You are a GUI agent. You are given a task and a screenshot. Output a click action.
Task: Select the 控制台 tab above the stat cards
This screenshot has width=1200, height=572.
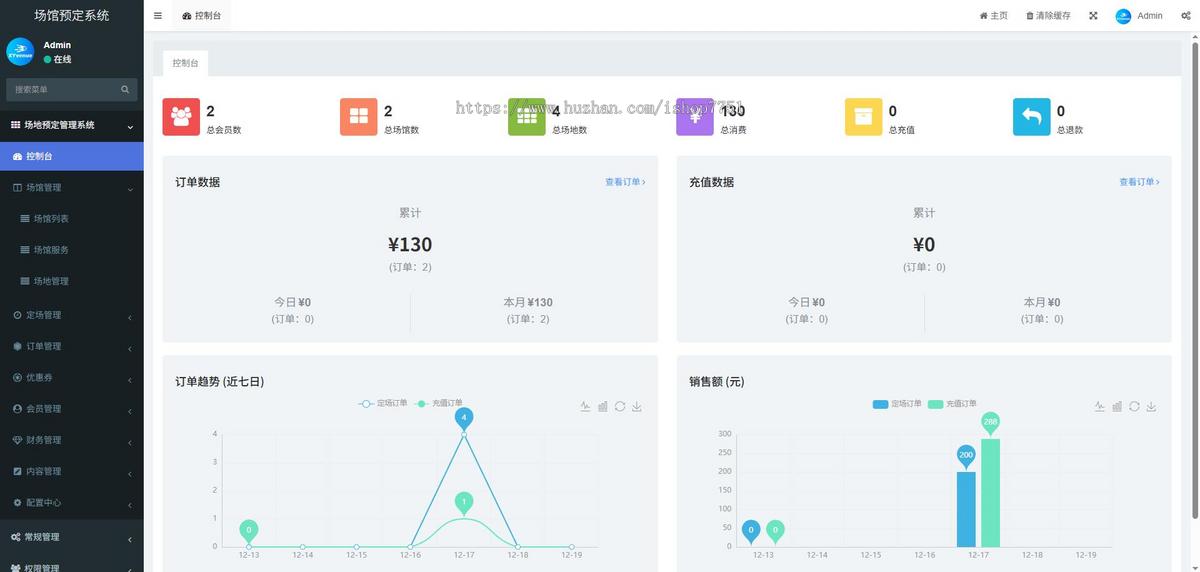click(x=185, y=63)
